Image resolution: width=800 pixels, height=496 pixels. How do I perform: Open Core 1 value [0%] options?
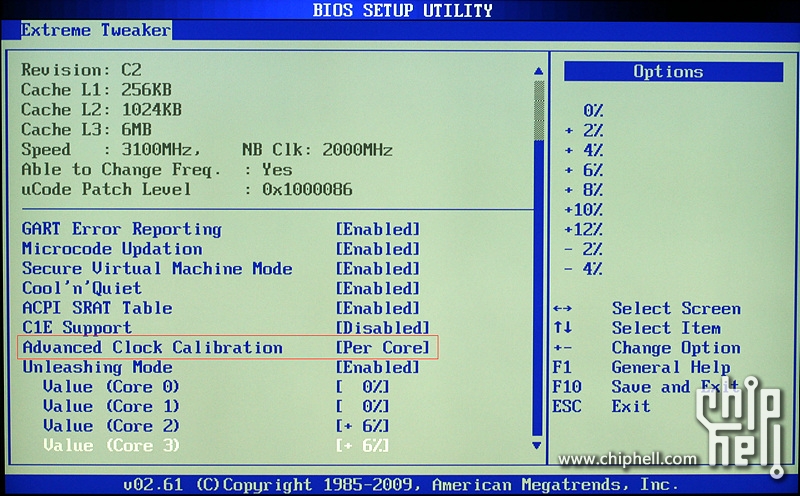(362, 407)
